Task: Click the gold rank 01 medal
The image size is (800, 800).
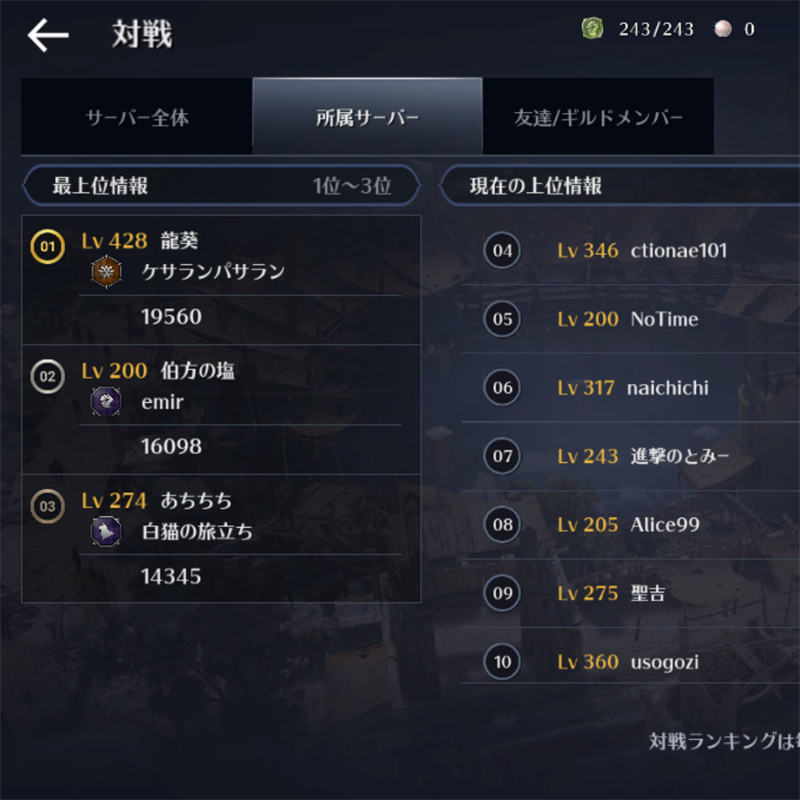Action: point(47,246)
